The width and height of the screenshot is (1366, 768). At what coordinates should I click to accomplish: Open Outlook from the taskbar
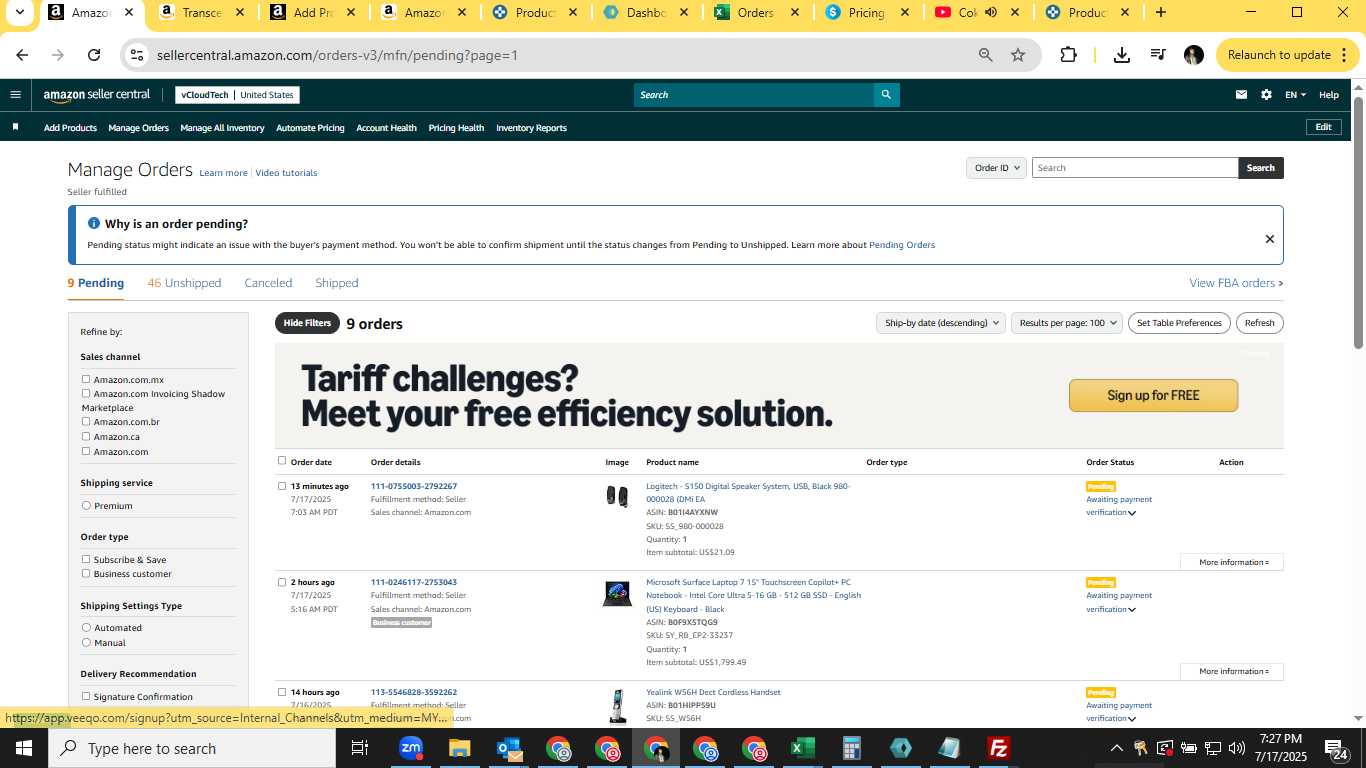point(508,748)
